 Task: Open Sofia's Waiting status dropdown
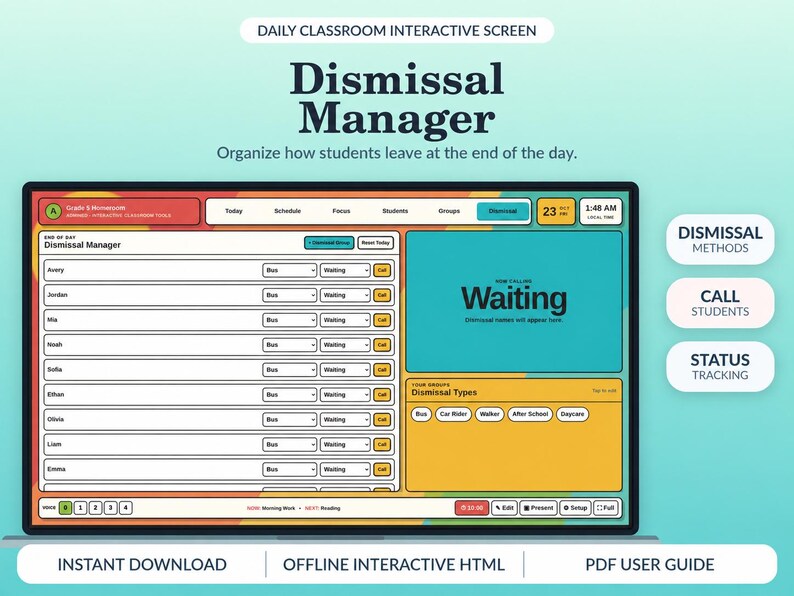coord(345,370)
